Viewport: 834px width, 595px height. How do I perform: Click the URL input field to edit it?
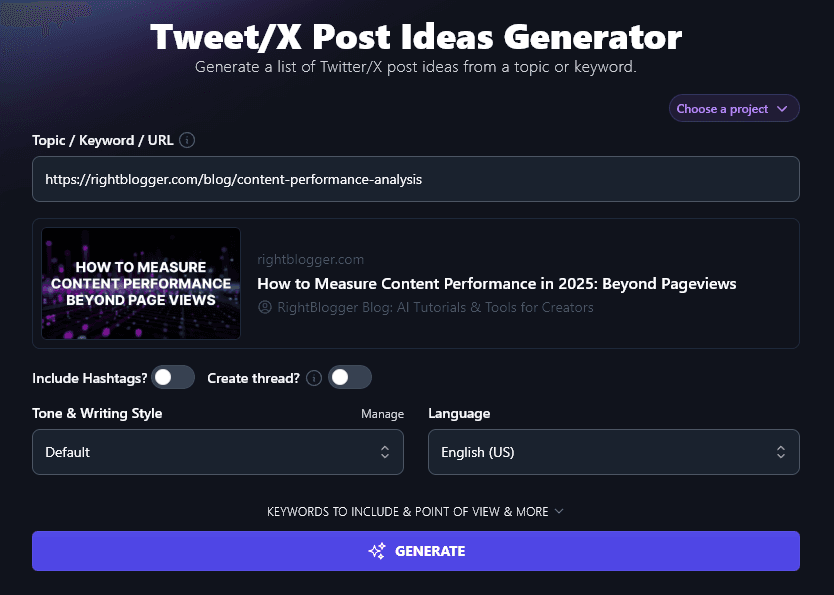point(416,179)
